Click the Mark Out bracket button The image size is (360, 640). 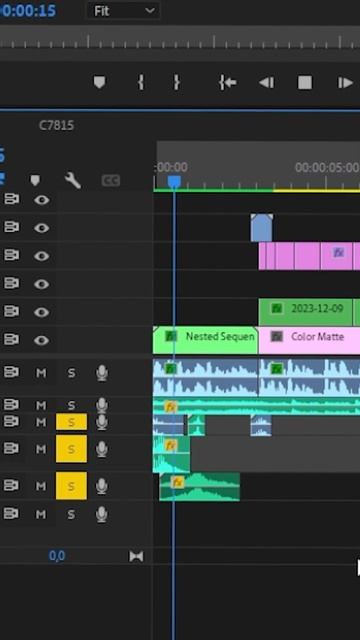[x=176, y=82]
